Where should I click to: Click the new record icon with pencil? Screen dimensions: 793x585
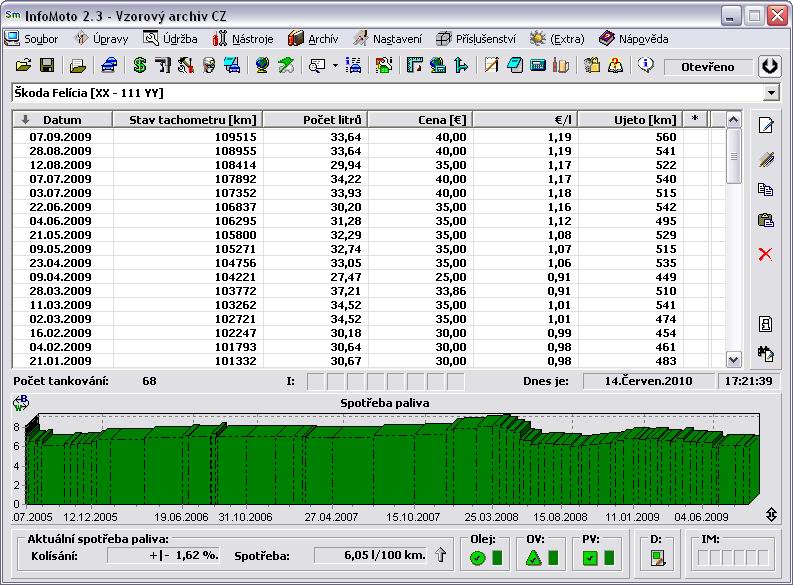tap(765, 125)
